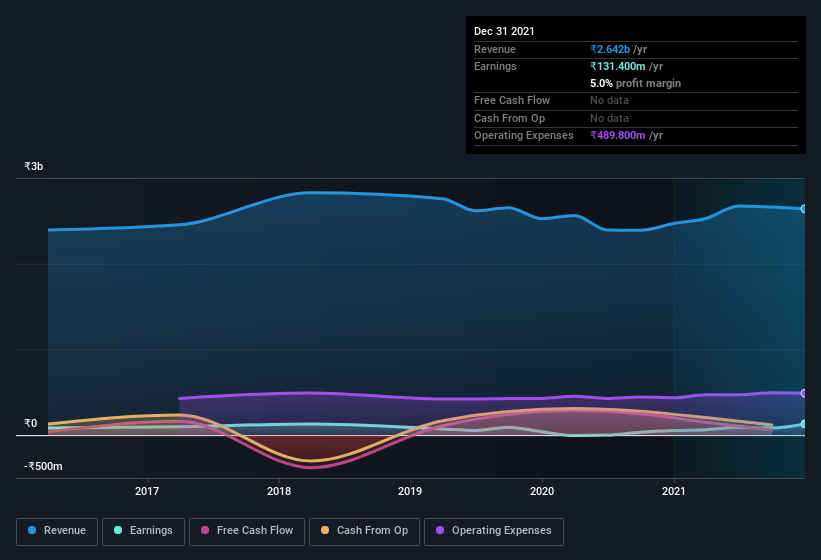Click the 5.0% profit margin text
The image size is (821, 560).
[x=636, y=83]
